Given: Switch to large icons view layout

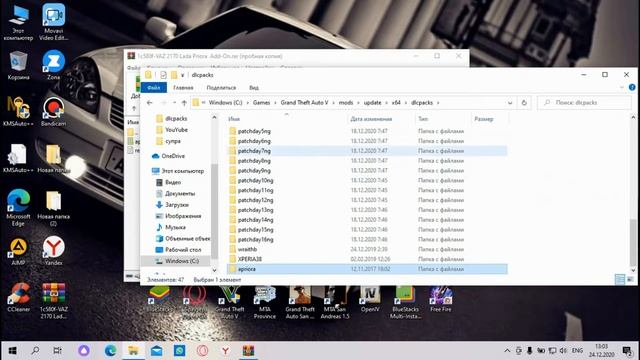Looking at the screenshot, I should pyautogui.click(x=630, y=279).
